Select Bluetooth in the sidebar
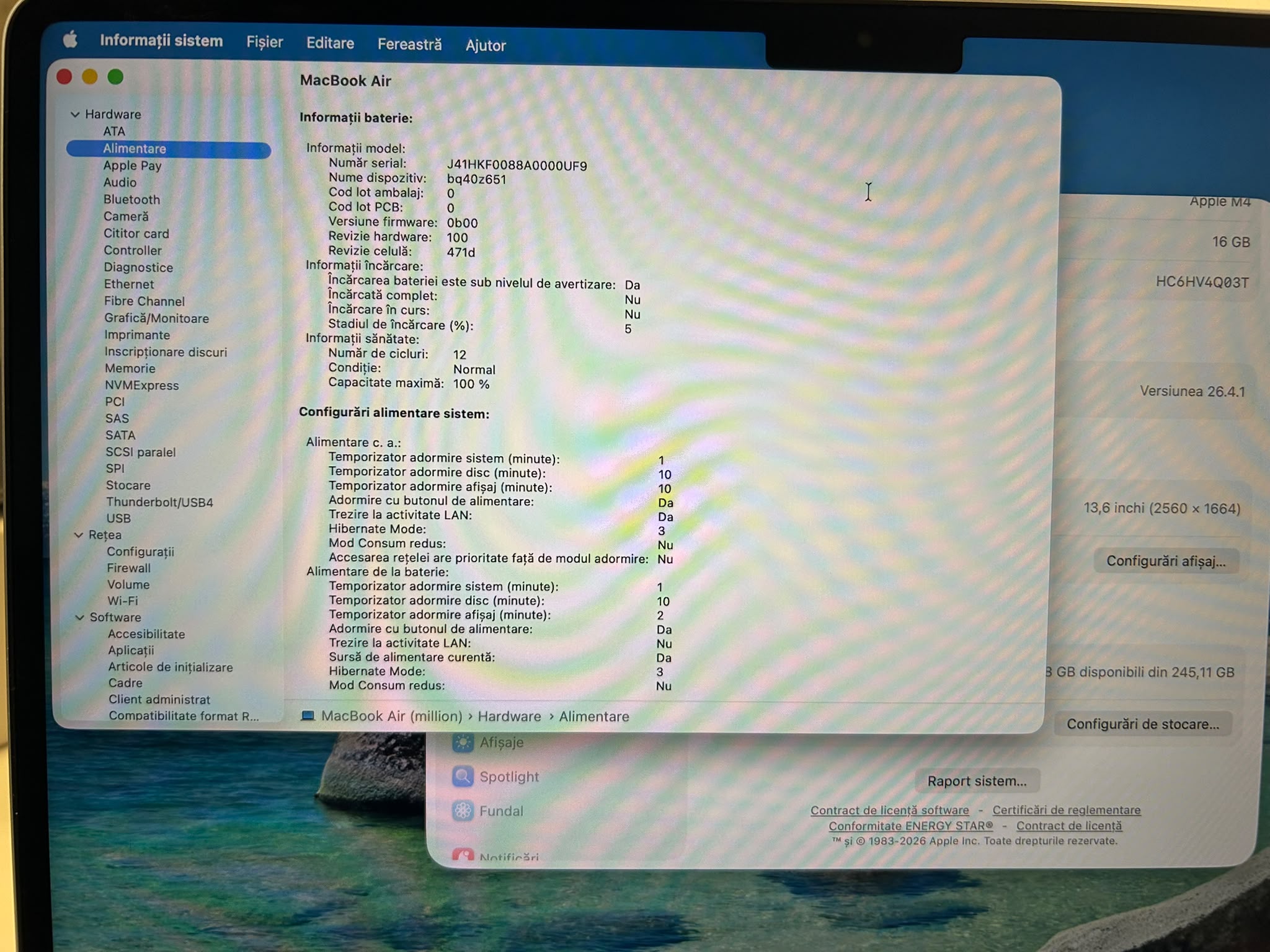 131,200
